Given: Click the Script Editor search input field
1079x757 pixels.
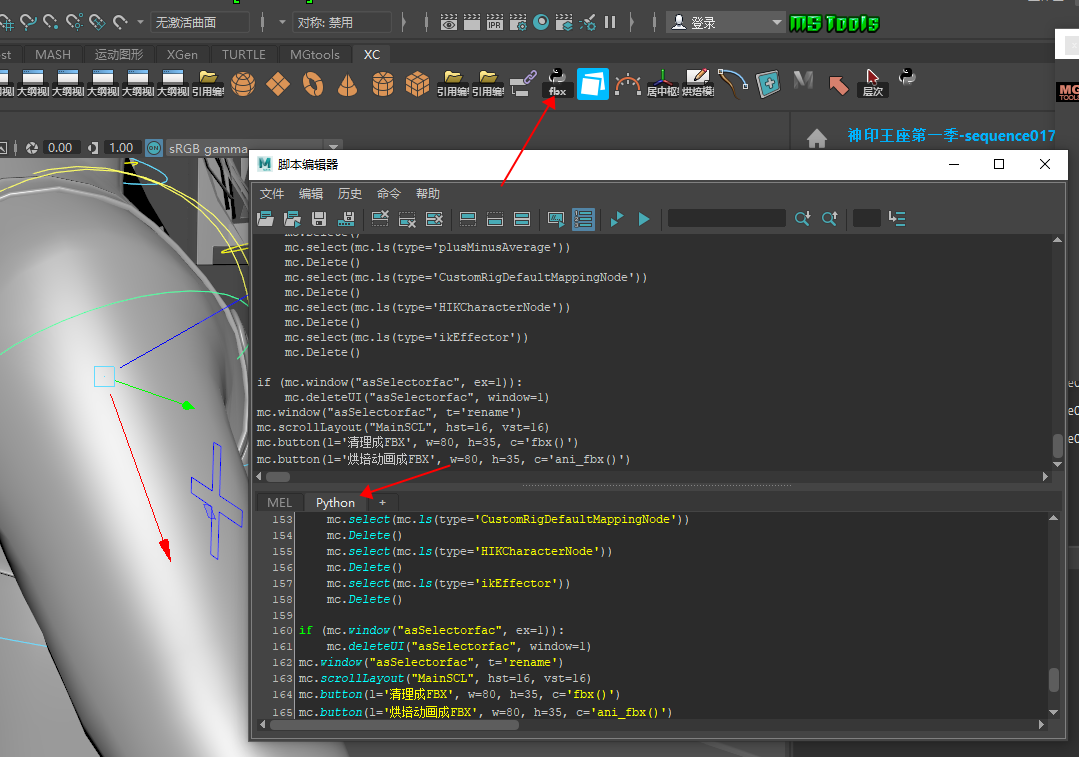Looking at the screenshot, I should [726, 218].
